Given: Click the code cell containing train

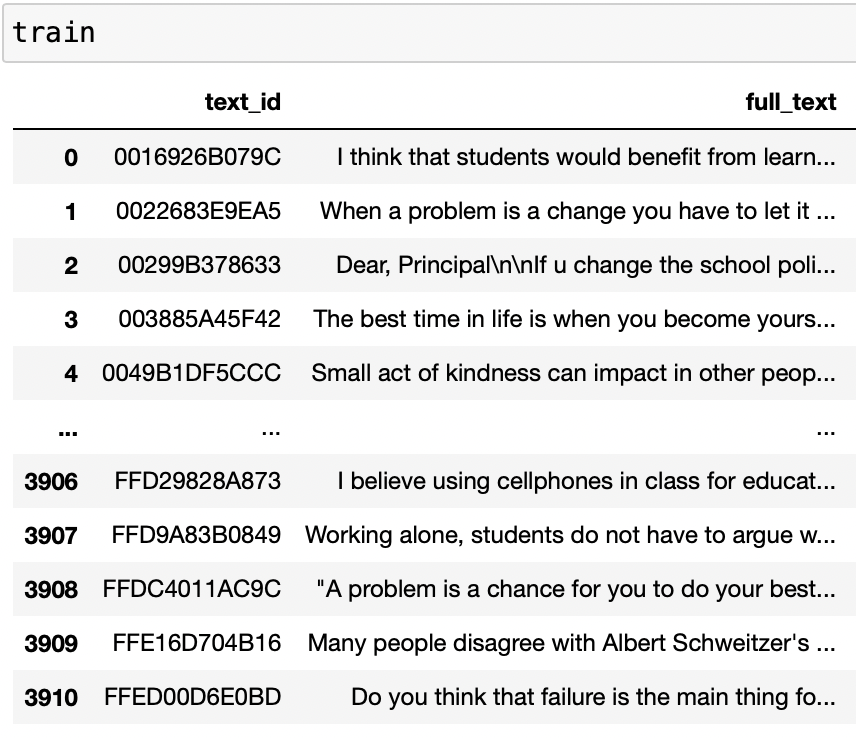Looking at the screenshot, I should (428, 33).
